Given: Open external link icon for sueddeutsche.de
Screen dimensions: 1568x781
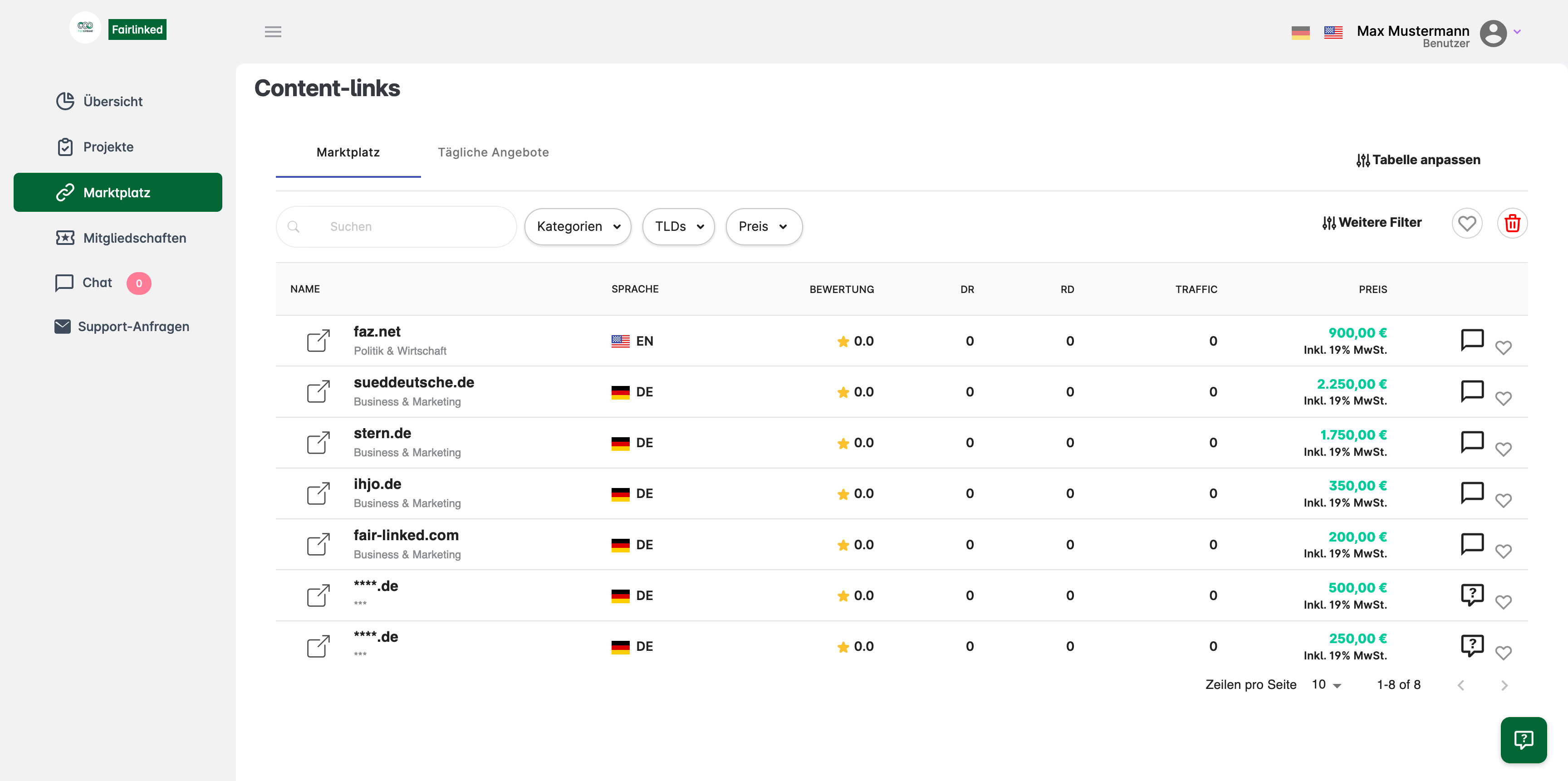Looking at the screenshot, I should [x=318, y=392].
